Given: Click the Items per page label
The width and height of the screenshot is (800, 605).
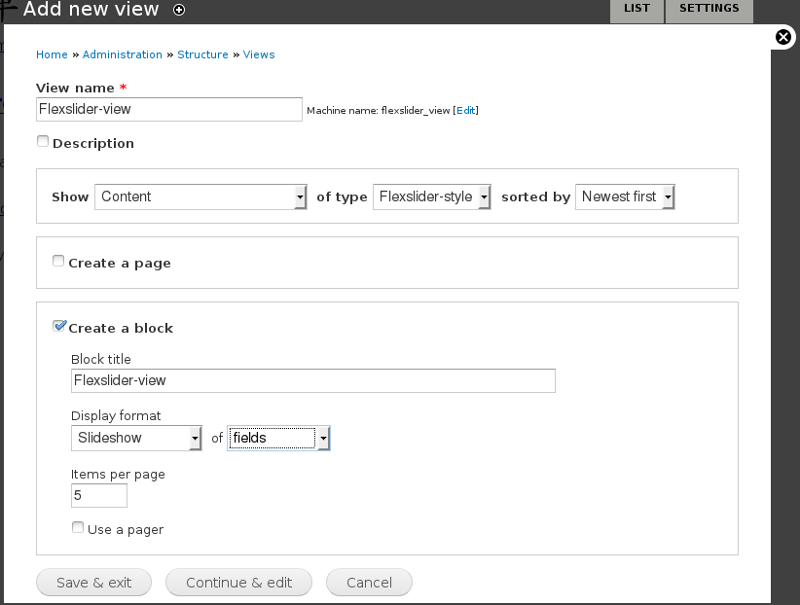Looking at the screenshot, I should pyautogui.click(x=118, y=474).
